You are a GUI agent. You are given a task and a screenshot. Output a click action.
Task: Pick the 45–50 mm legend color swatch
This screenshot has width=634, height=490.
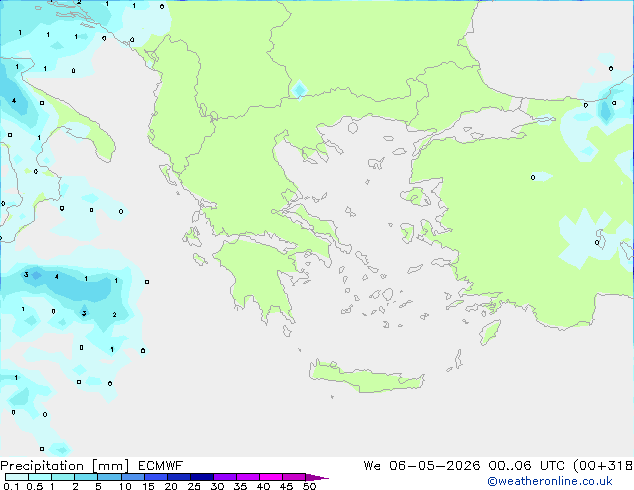click(x=294, y=477)
